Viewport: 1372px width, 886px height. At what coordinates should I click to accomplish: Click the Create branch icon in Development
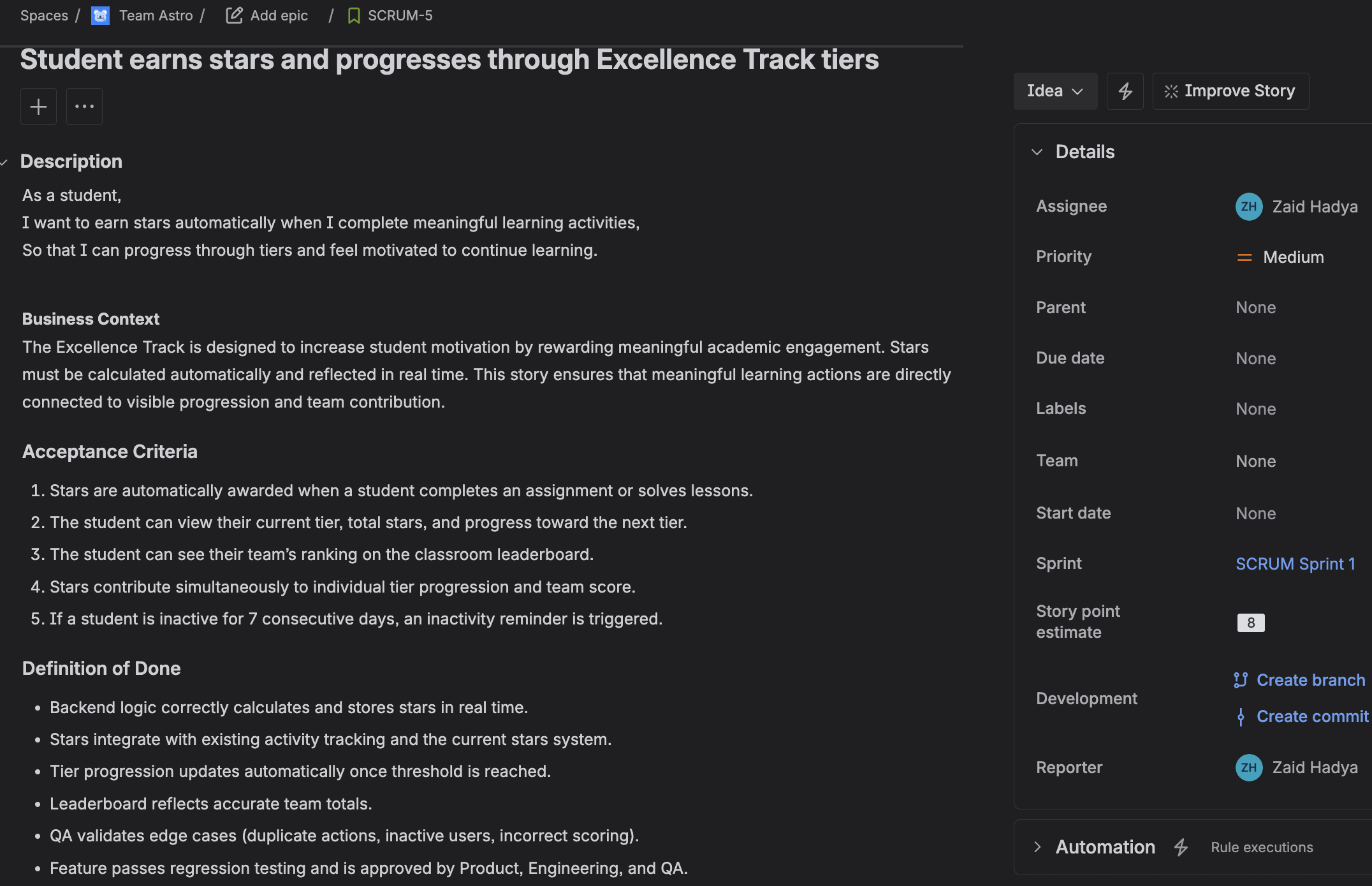[1241, 680]
